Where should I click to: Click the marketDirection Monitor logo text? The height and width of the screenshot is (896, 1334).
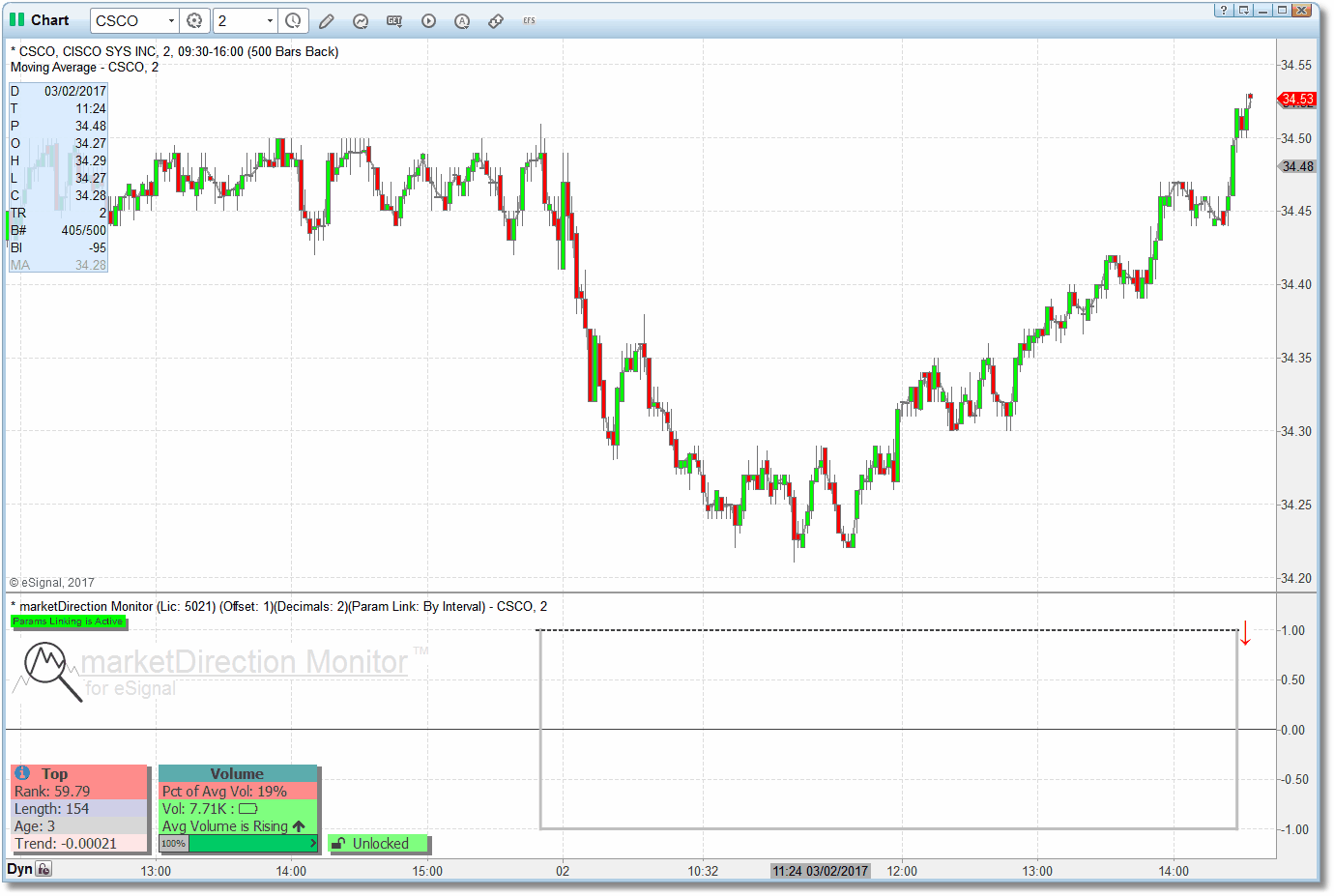click(x=244, y=661)
